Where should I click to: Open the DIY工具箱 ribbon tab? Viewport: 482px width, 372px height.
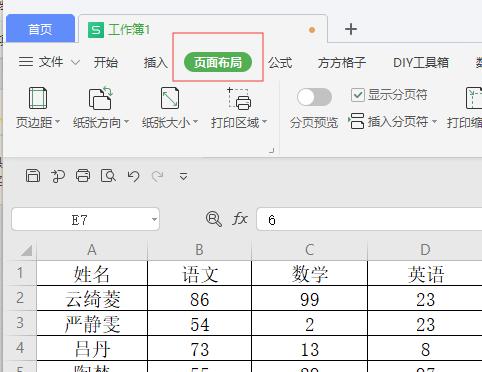421,62
